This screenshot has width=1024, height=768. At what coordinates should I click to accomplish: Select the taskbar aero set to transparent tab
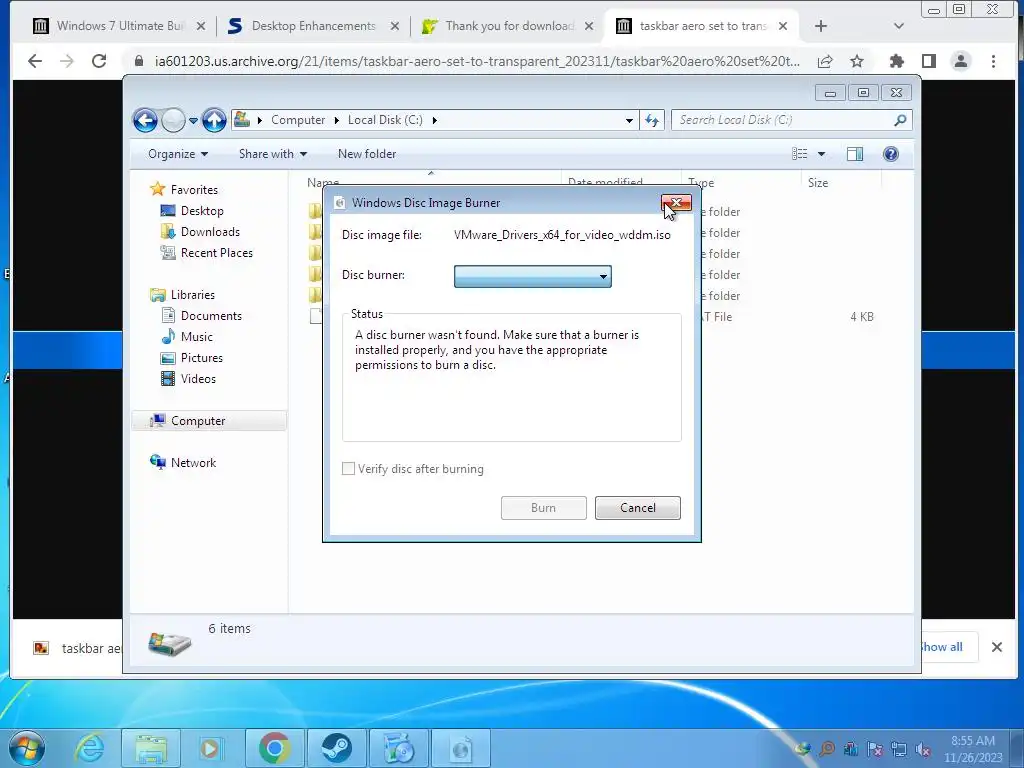703,26
